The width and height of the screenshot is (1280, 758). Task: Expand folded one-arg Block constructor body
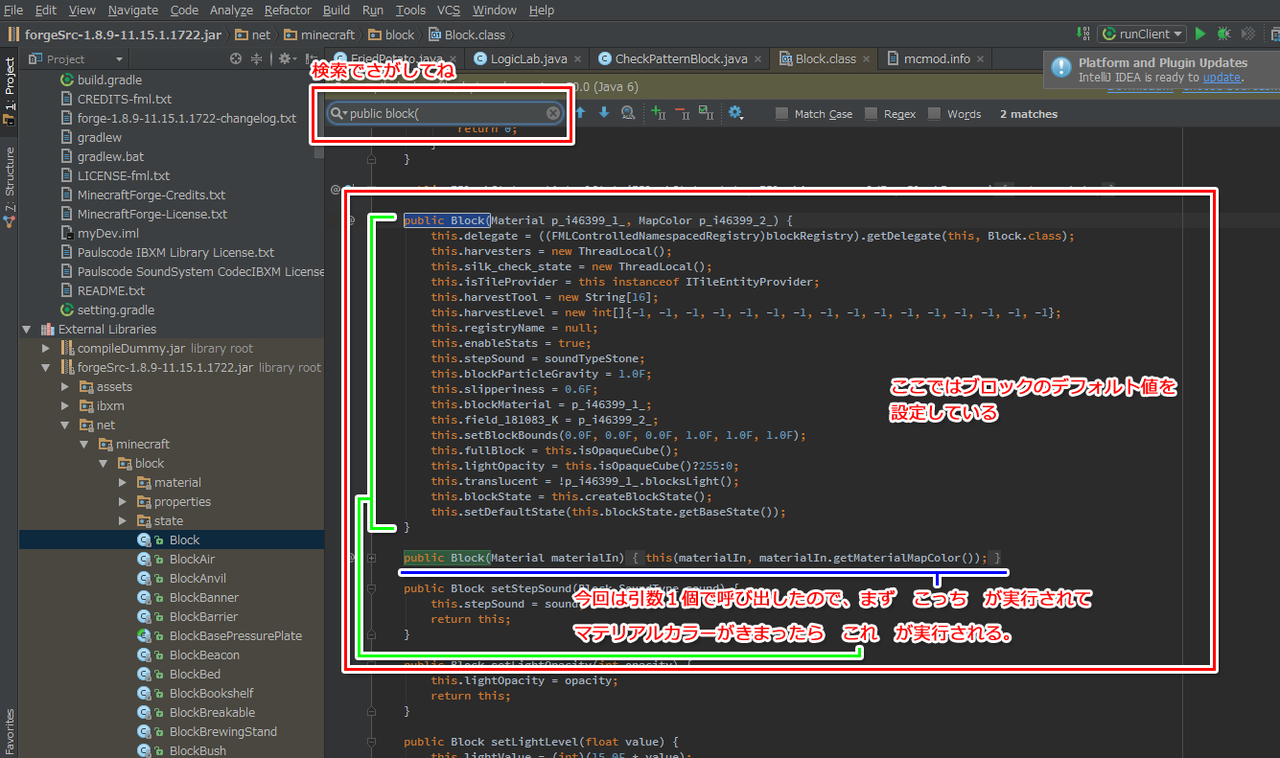pyautogui.click(x=371, y=558)
